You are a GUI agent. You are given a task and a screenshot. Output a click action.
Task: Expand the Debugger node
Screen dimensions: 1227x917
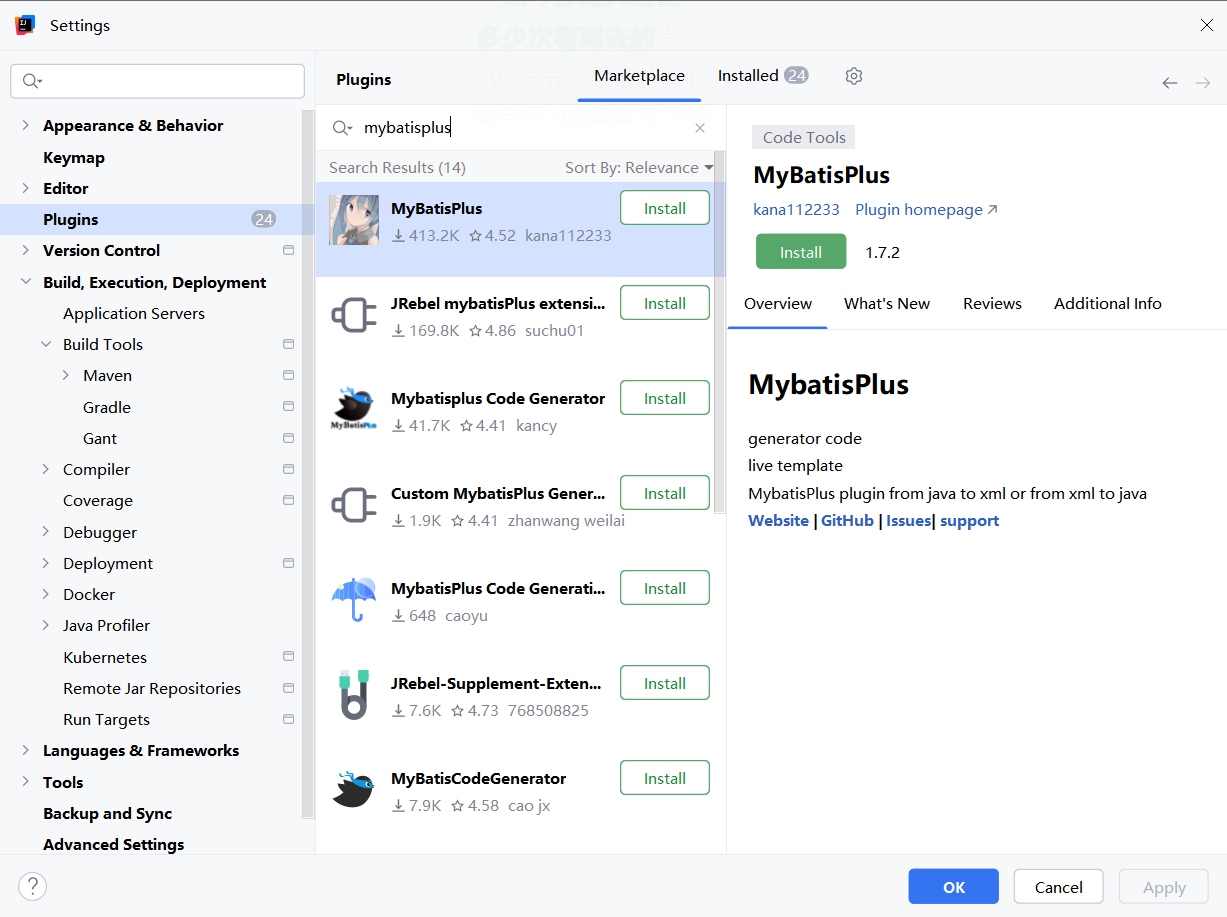(x=45, y=532)
